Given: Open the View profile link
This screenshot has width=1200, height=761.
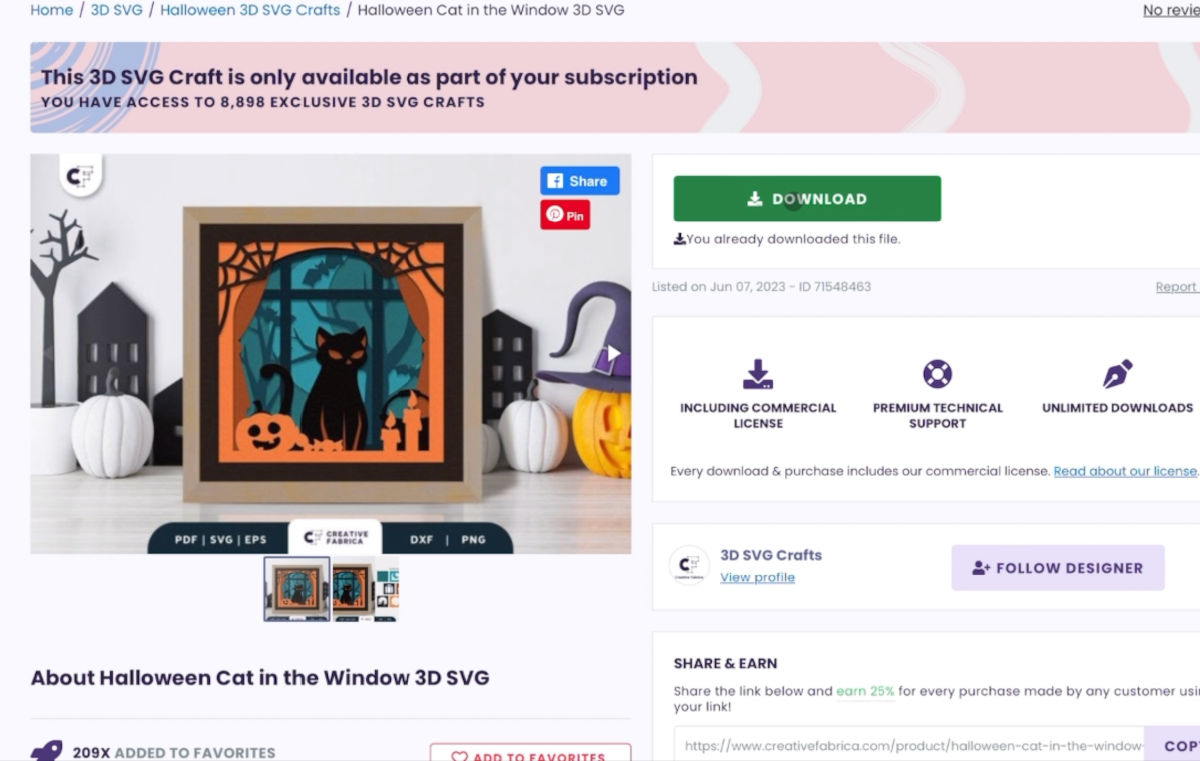Looking at the screenshot, I should (757, 577).
